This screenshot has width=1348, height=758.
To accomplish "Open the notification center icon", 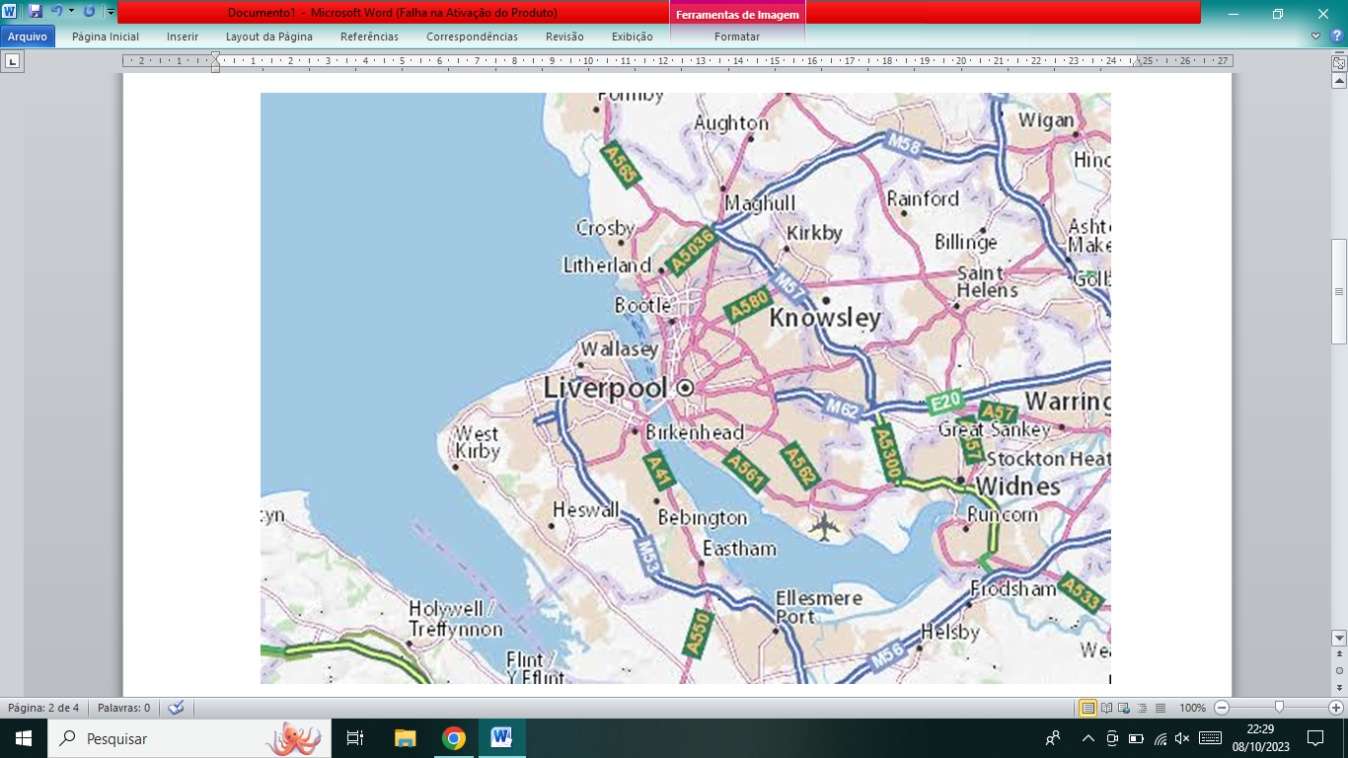I will point(1316,739).
